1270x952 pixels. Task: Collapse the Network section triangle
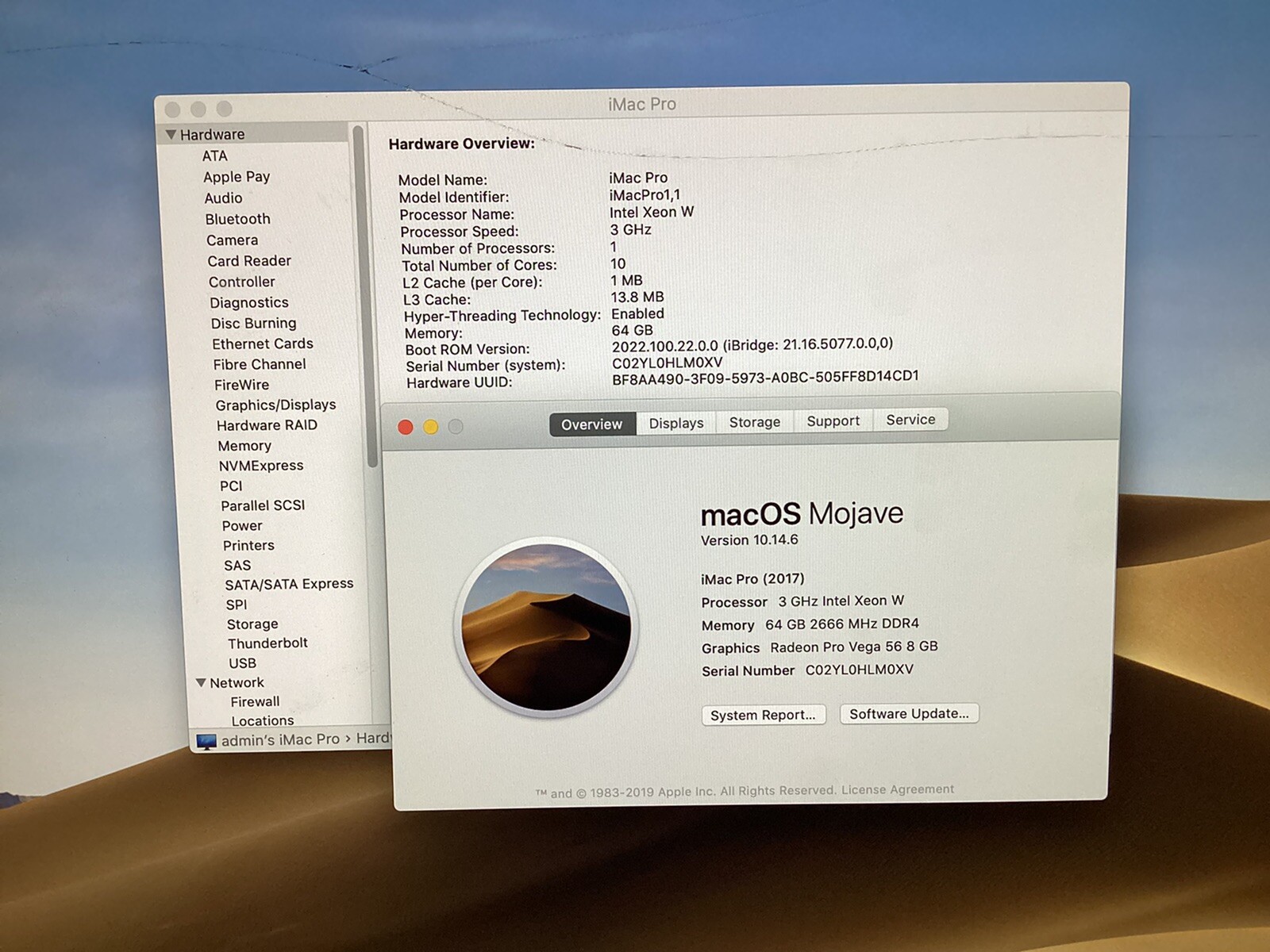click(x=201, y=682)
